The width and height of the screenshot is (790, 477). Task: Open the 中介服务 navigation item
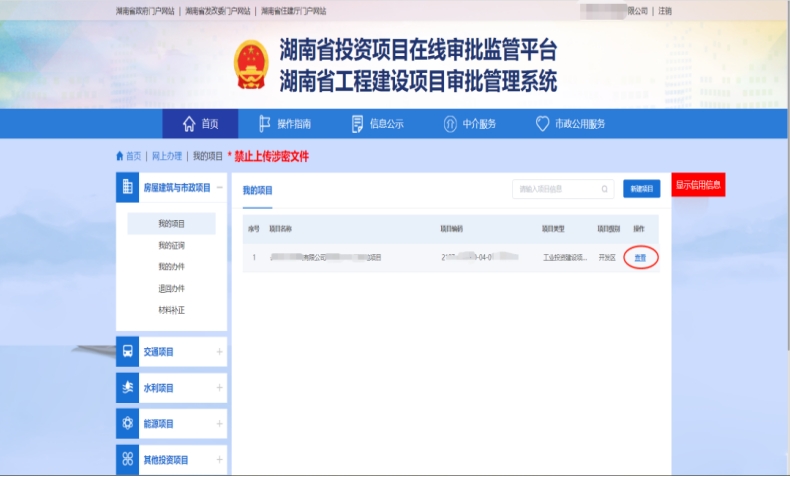click(470, 123)
